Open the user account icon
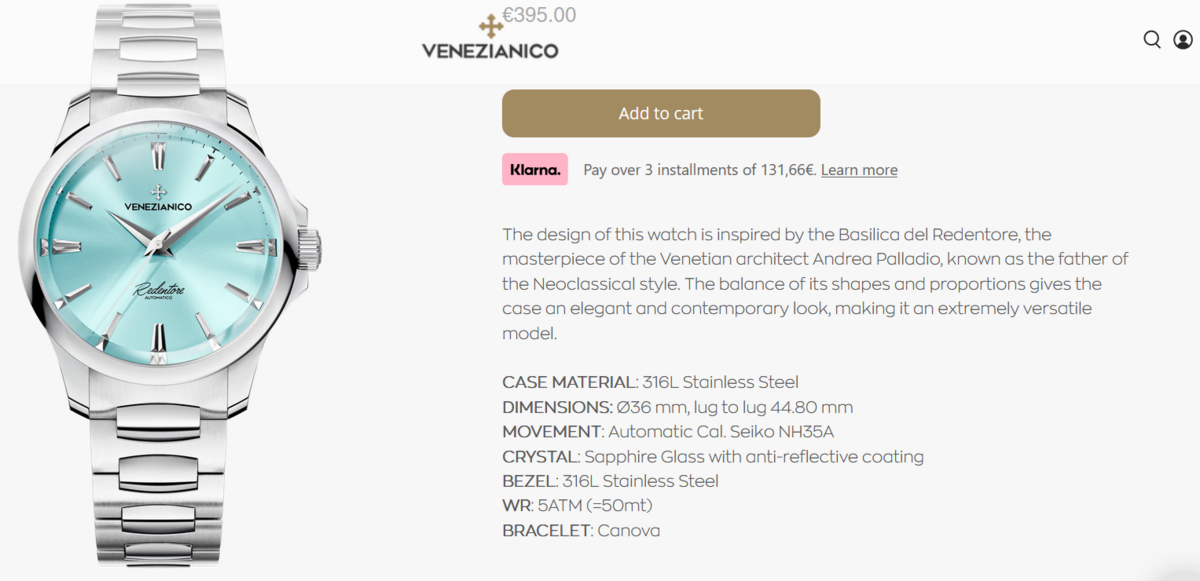The image size is (1200, 581). 1183,39
